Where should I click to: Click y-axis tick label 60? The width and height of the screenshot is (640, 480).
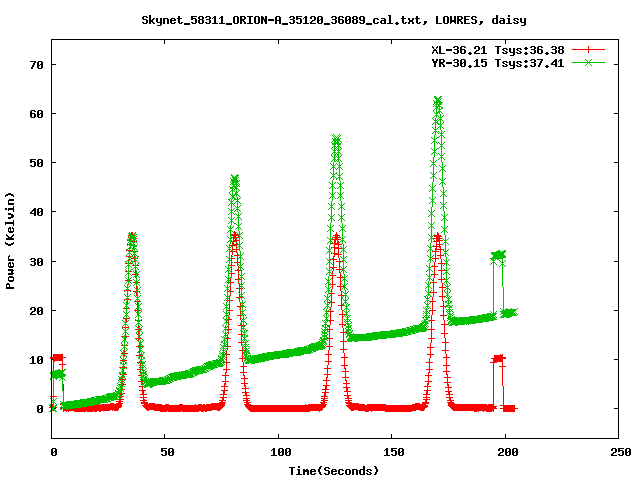pos(36,114)
